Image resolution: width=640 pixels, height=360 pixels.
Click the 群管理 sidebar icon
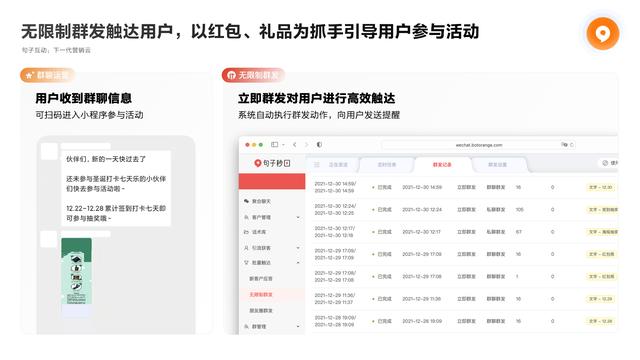(x=246, y=327)
